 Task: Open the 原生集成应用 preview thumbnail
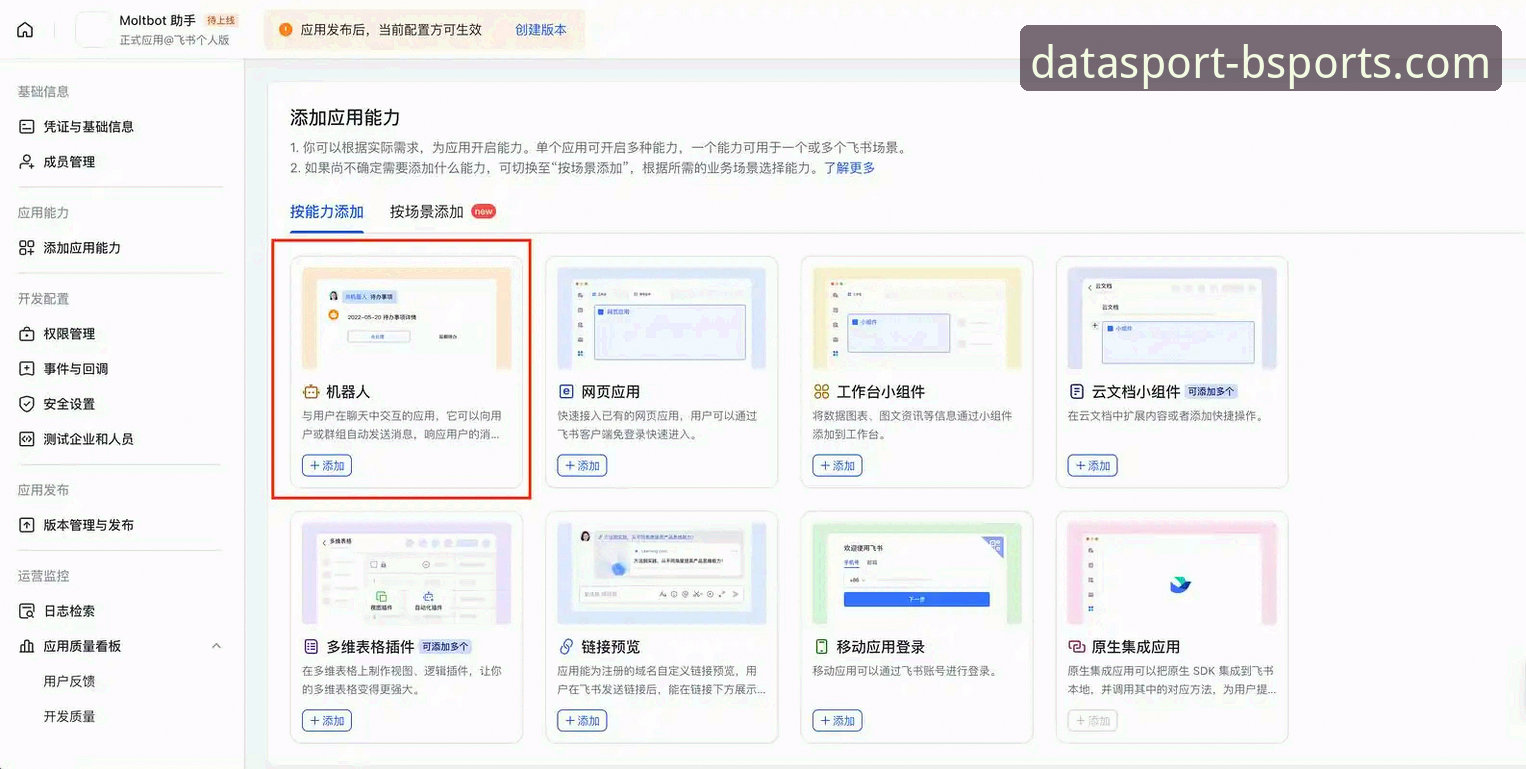(1172, 574)
